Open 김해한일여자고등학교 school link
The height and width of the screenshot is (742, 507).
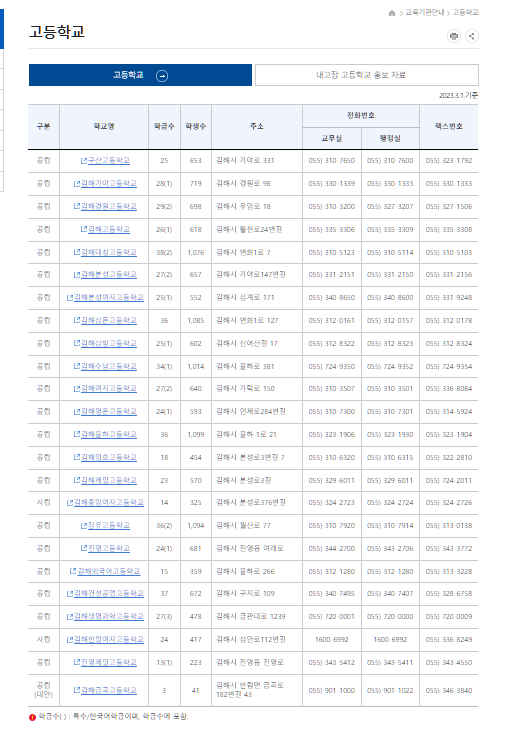click(x=108, y=639)
